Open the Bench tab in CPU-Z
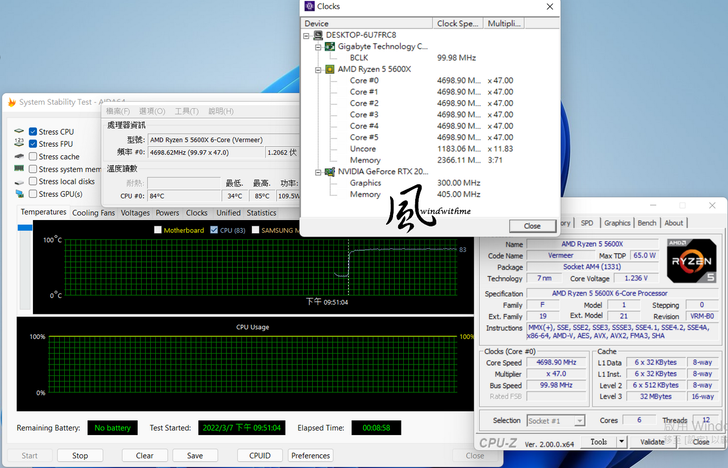 pos(647,223)
